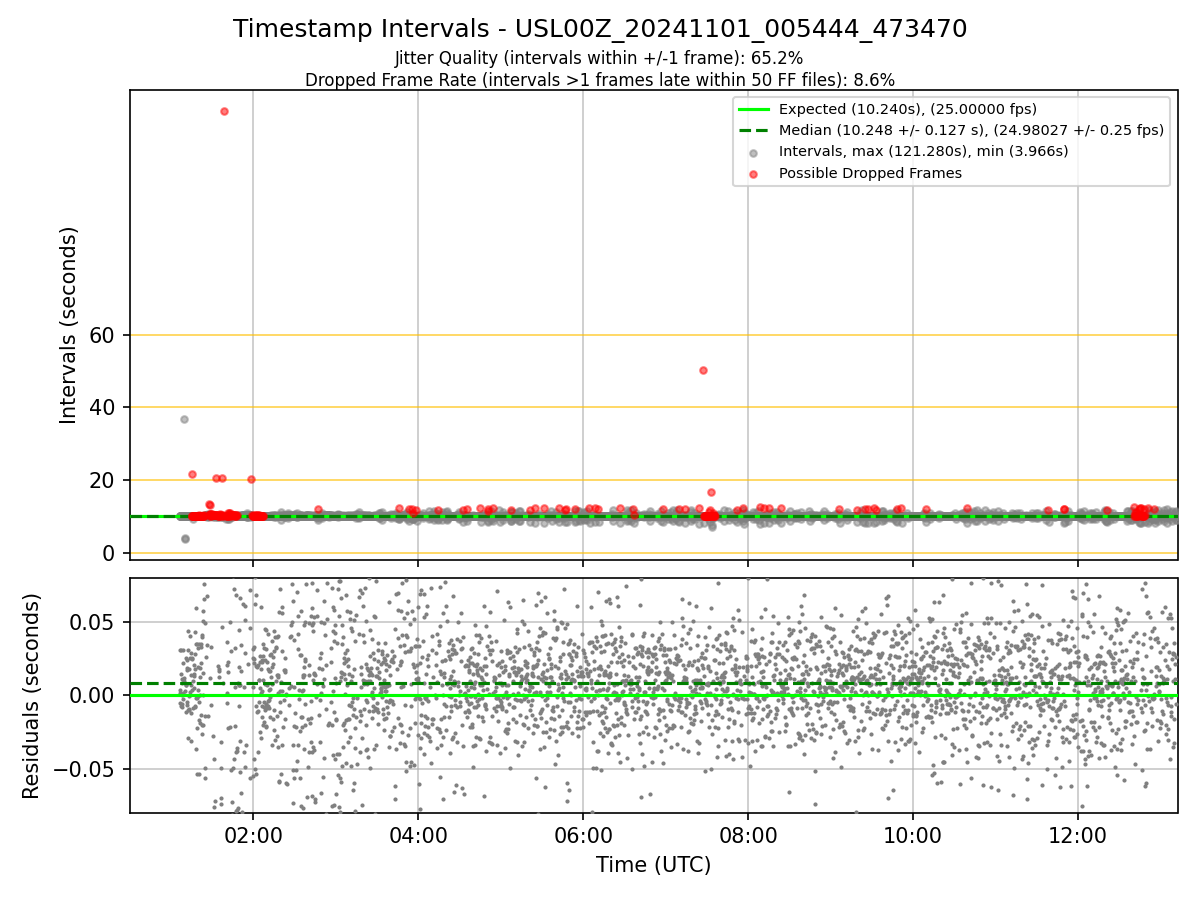Click the x-axis tick label 08:00
Image resolution: width=1200 pixels, height=900 pixels.
[x=748, y=834]
